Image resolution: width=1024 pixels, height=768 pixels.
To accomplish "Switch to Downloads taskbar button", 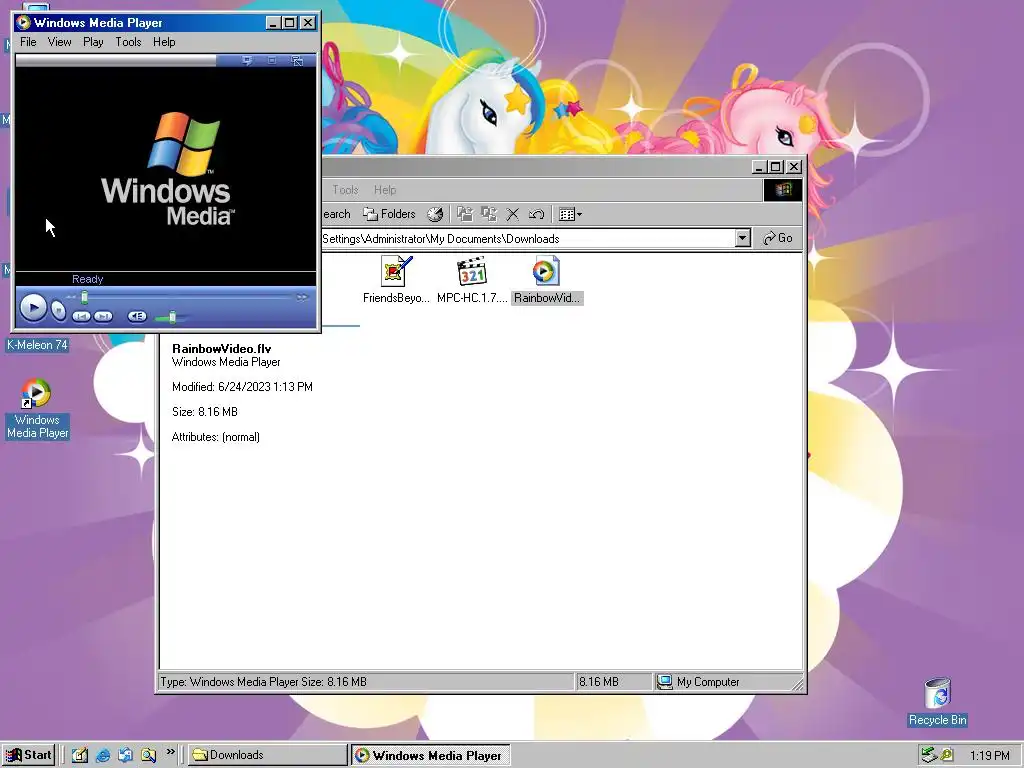I will tap(268, 755).
